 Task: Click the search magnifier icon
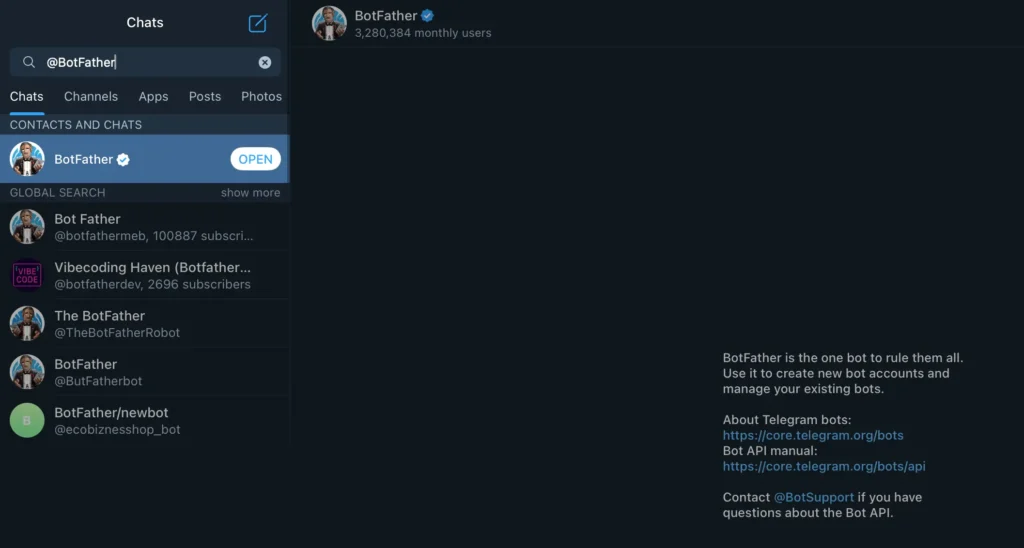pyautogui.click(x=29, y=62)
